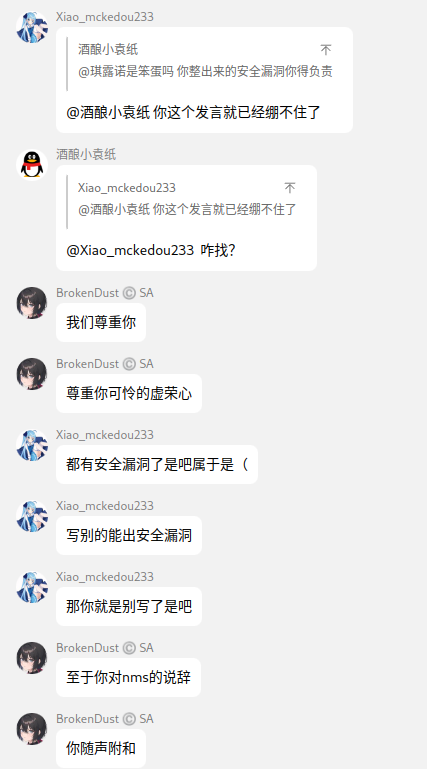Open the quoted text about 安全漏洞你得负责
Viewport: 427px width, 769px height.
point(205,71)
